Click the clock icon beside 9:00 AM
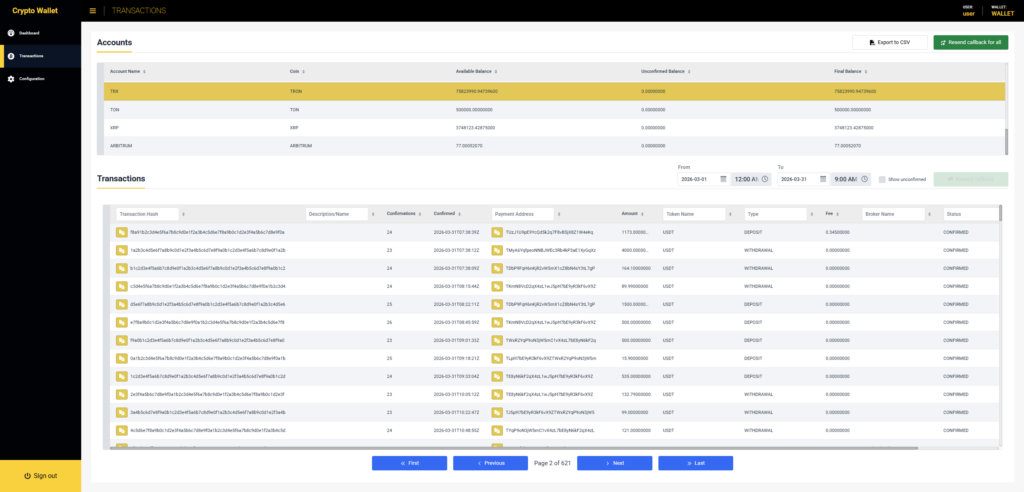 coord(864,179)
